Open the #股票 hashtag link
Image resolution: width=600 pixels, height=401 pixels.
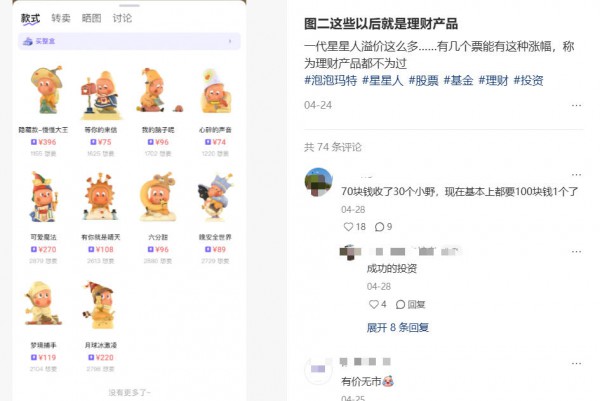pos(423,80)
